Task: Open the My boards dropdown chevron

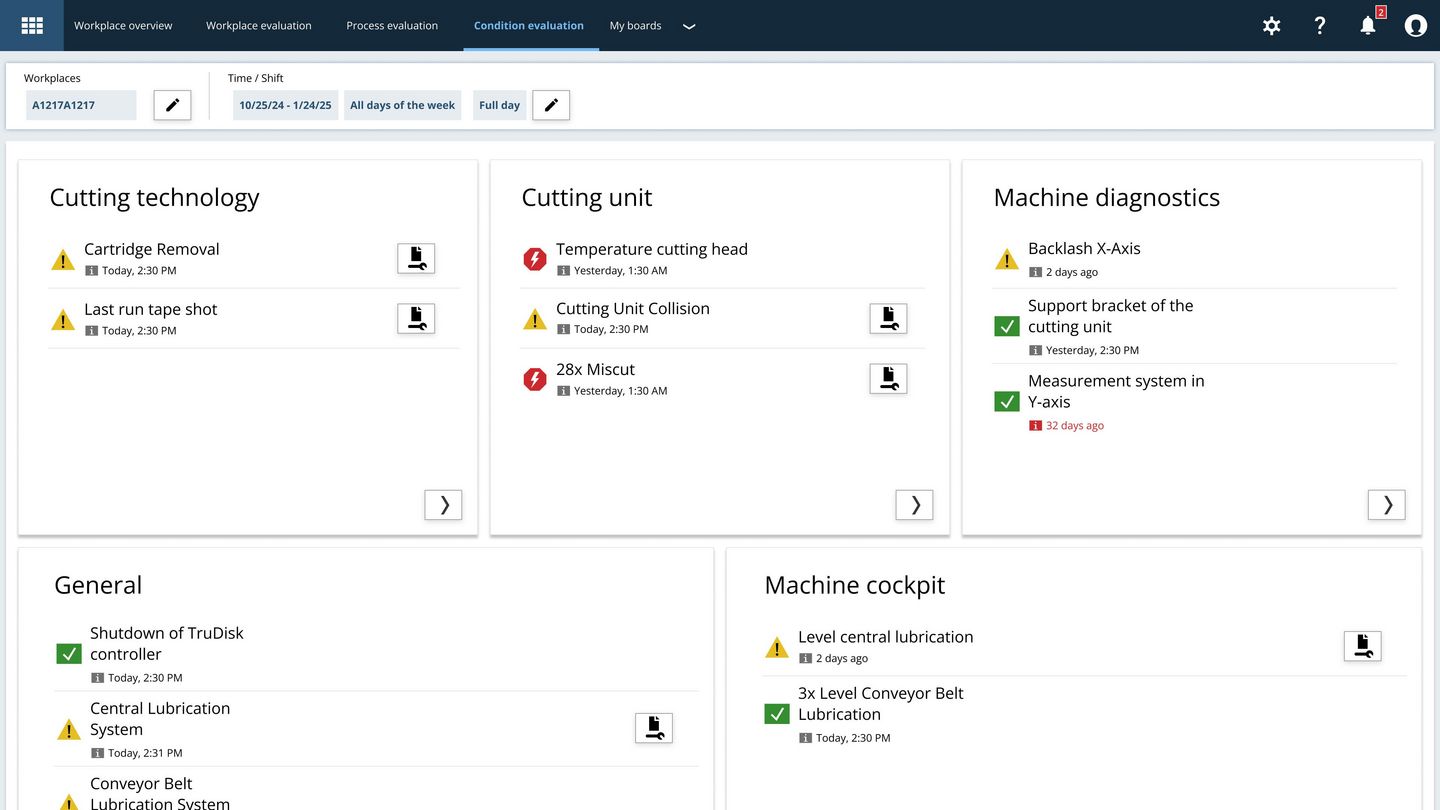Action: 689,27
